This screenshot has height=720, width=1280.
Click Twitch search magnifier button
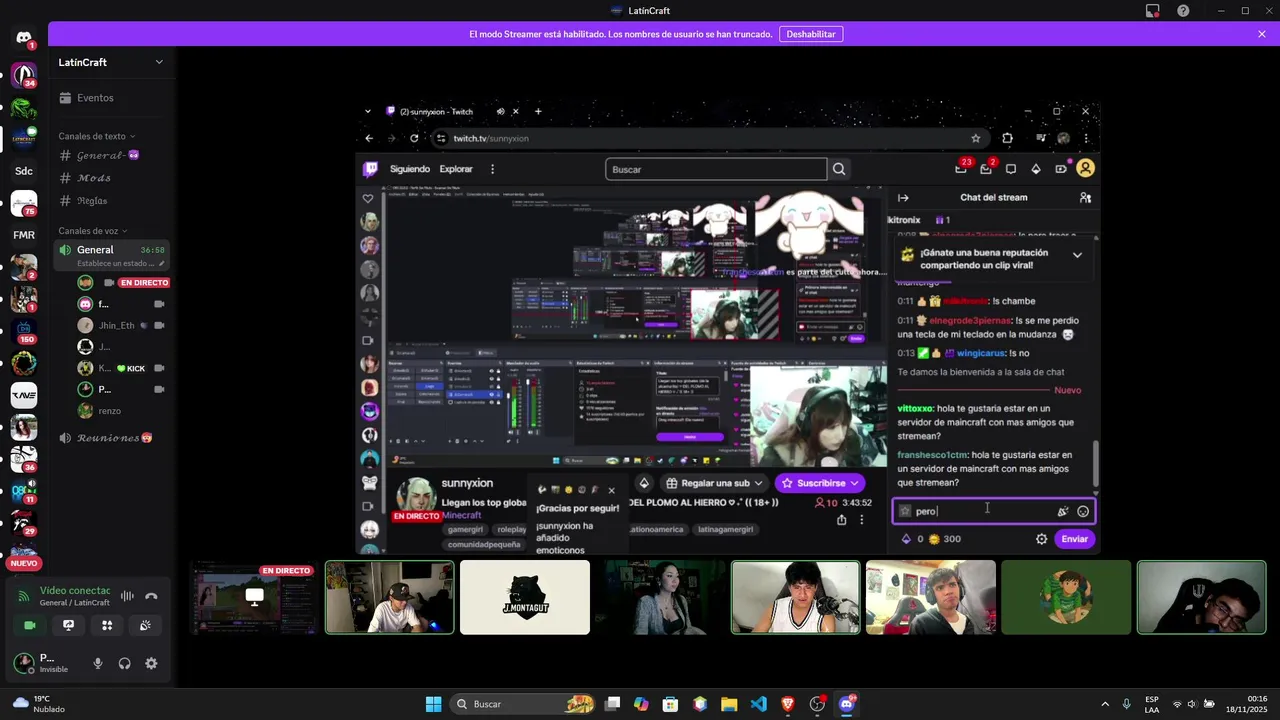tap(839, 169)
